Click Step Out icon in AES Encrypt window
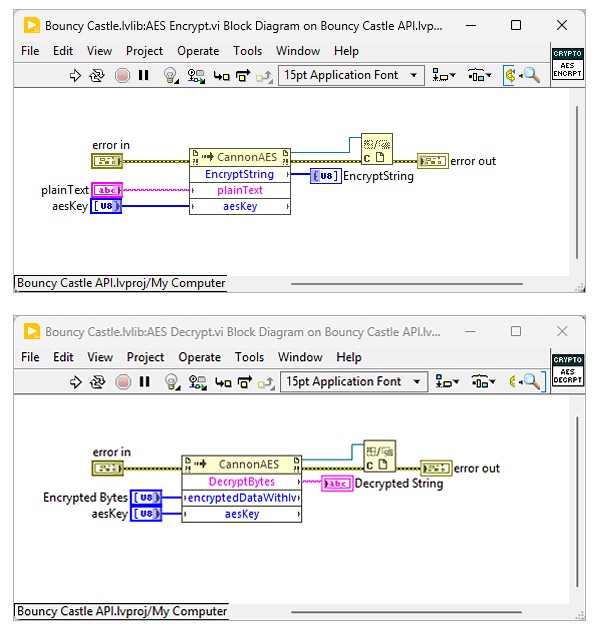Image resolution: width=599 pixels, height=630 pixels. coord(264,76)
